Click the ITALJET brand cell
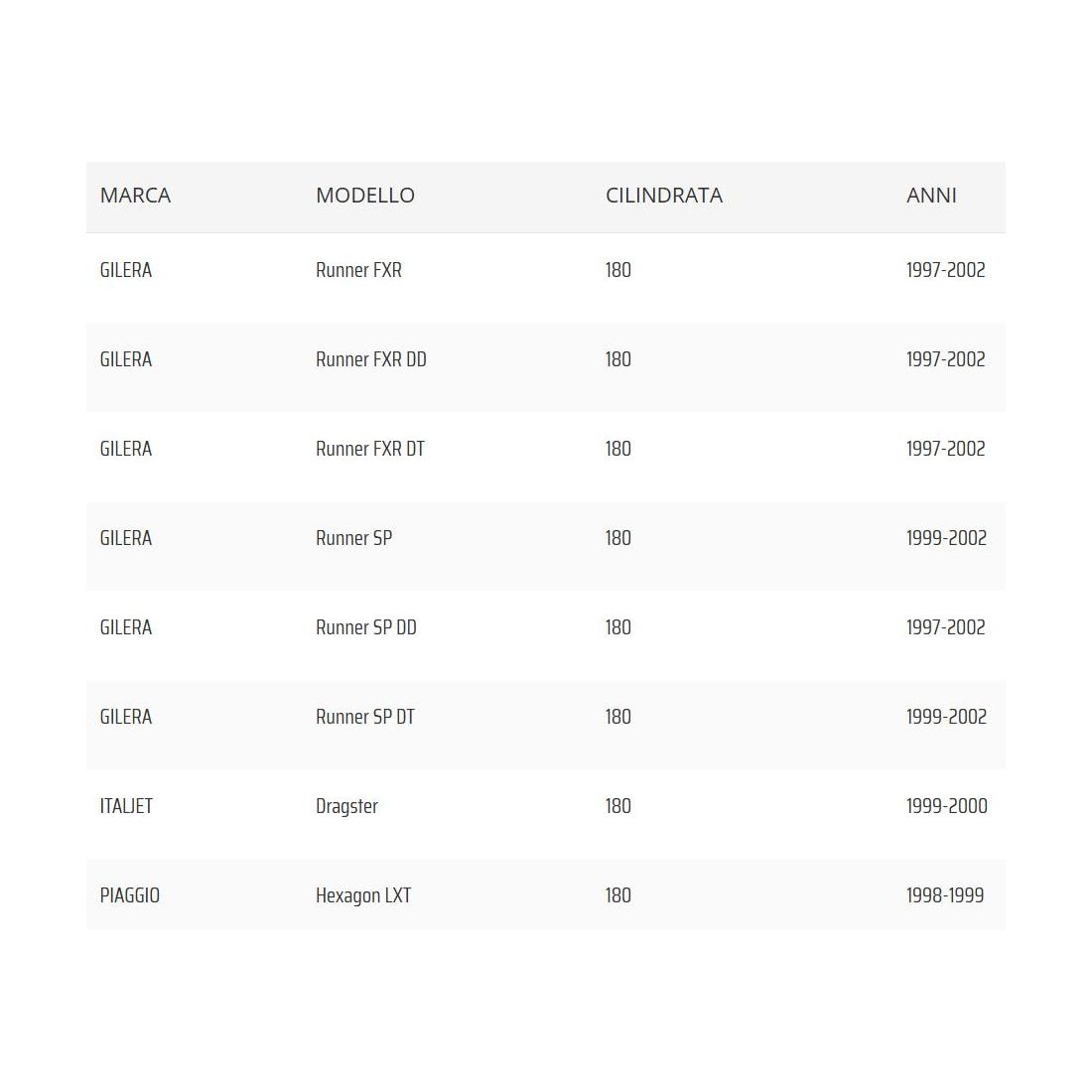Image resolution: width=1092 pixels, height=1092 pixels. pos(126,806)
